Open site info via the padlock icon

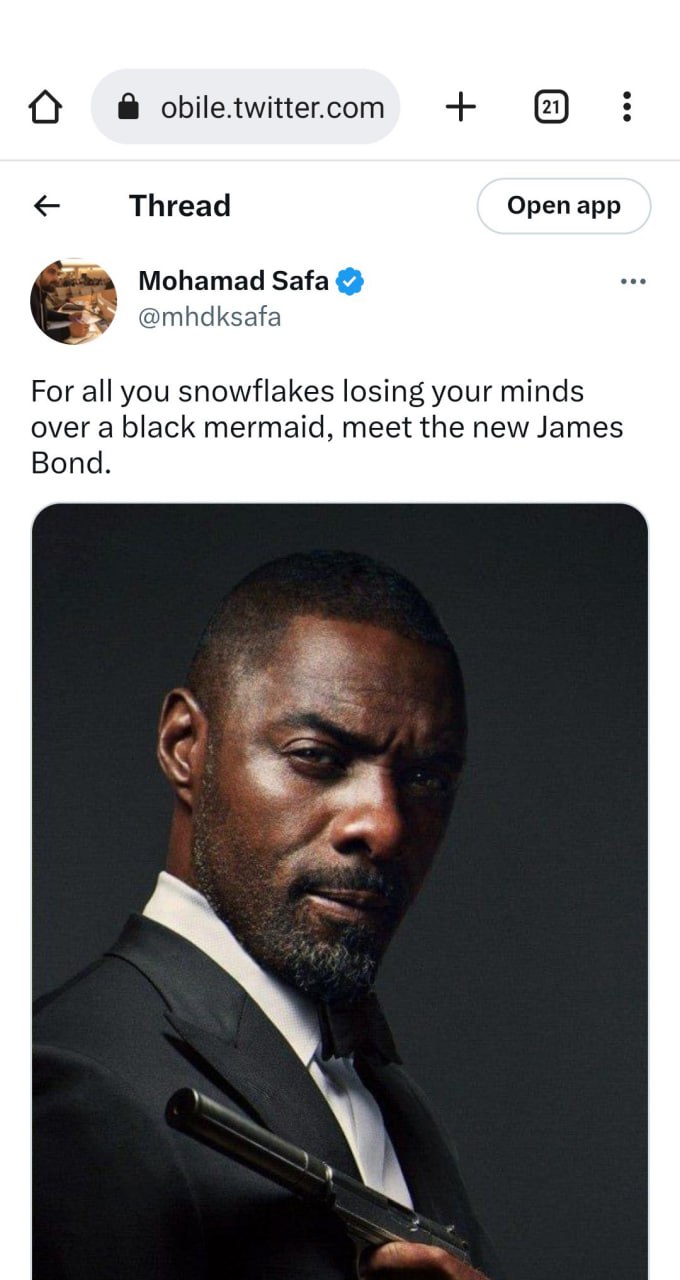(128, 107)
